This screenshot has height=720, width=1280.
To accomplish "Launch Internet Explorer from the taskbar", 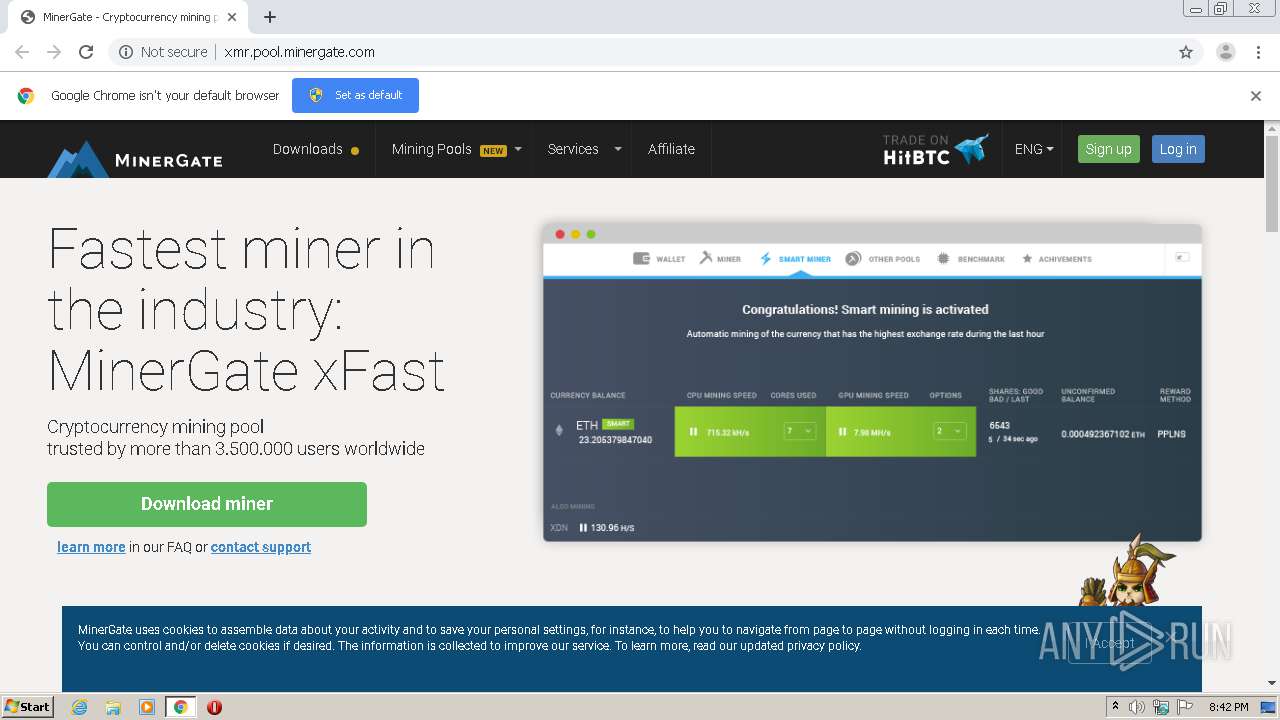I will 79,707.
